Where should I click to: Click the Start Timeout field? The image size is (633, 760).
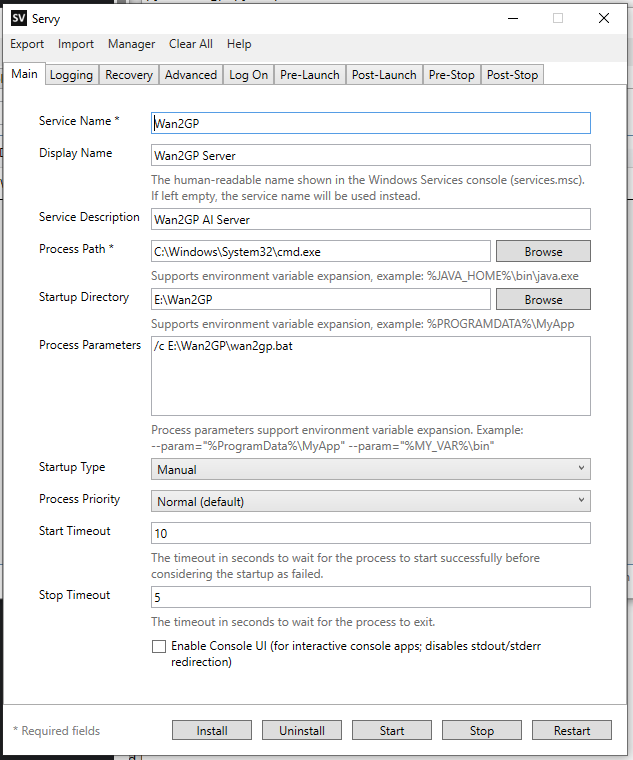pos(371,533)
